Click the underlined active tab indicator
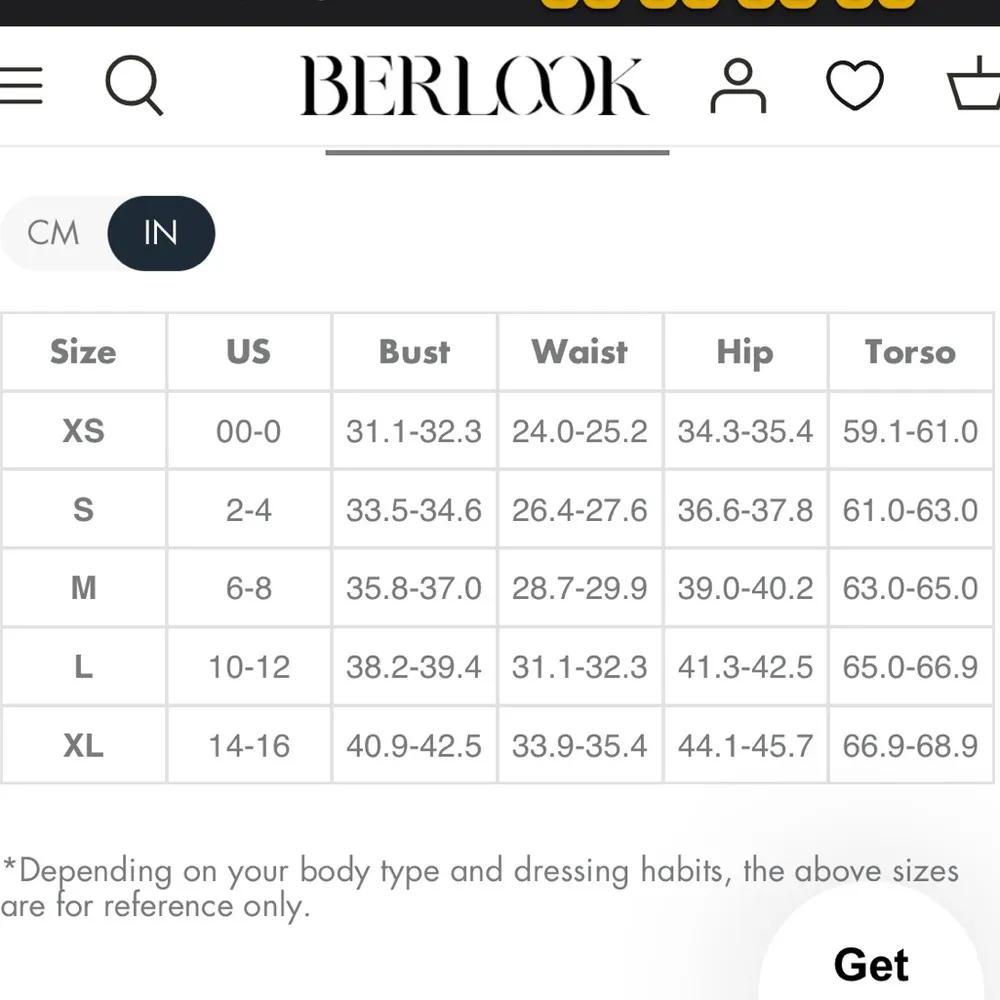 pos(495,152)
